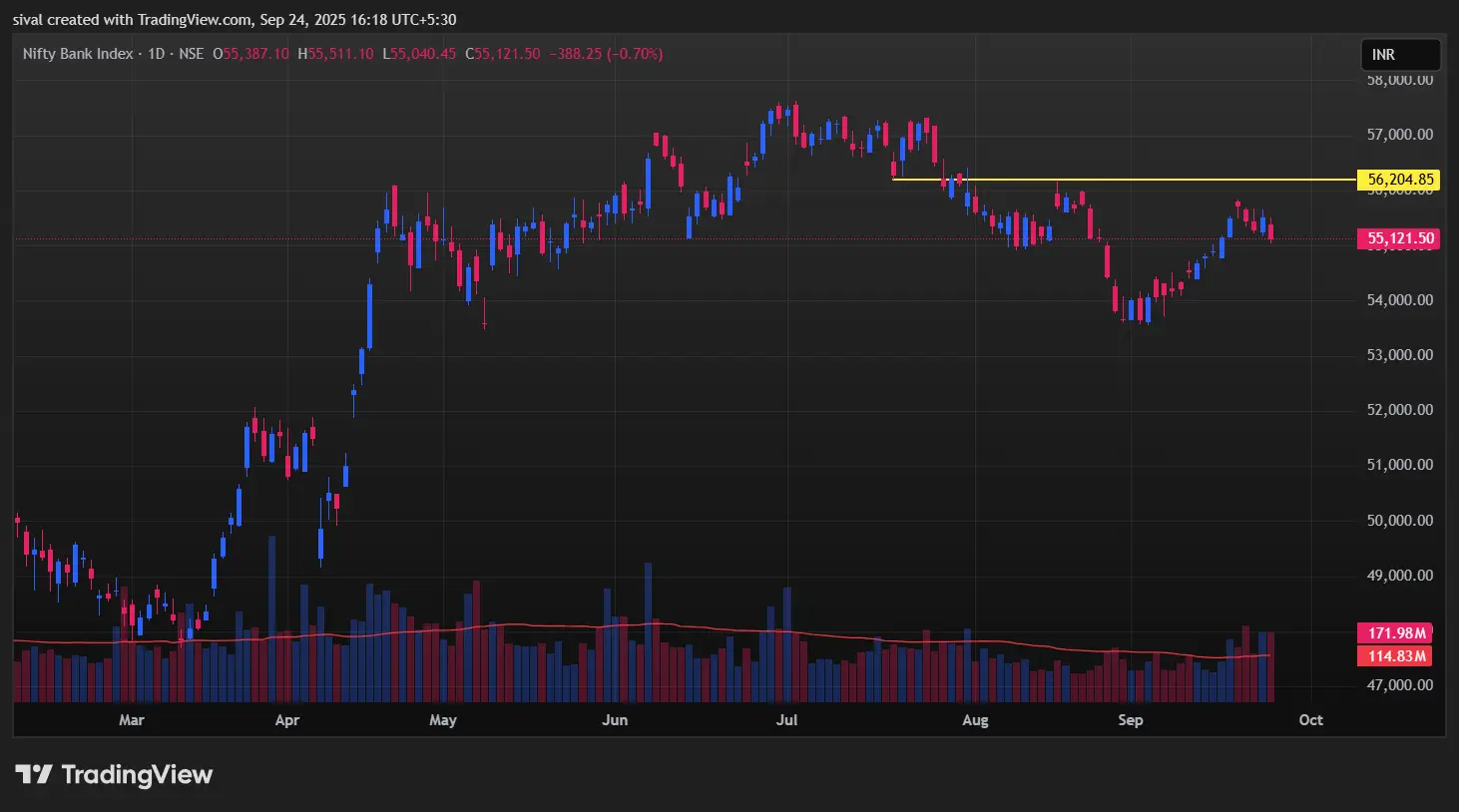
Task: Click the Jun label on time axis
Action: pos(616,720)
